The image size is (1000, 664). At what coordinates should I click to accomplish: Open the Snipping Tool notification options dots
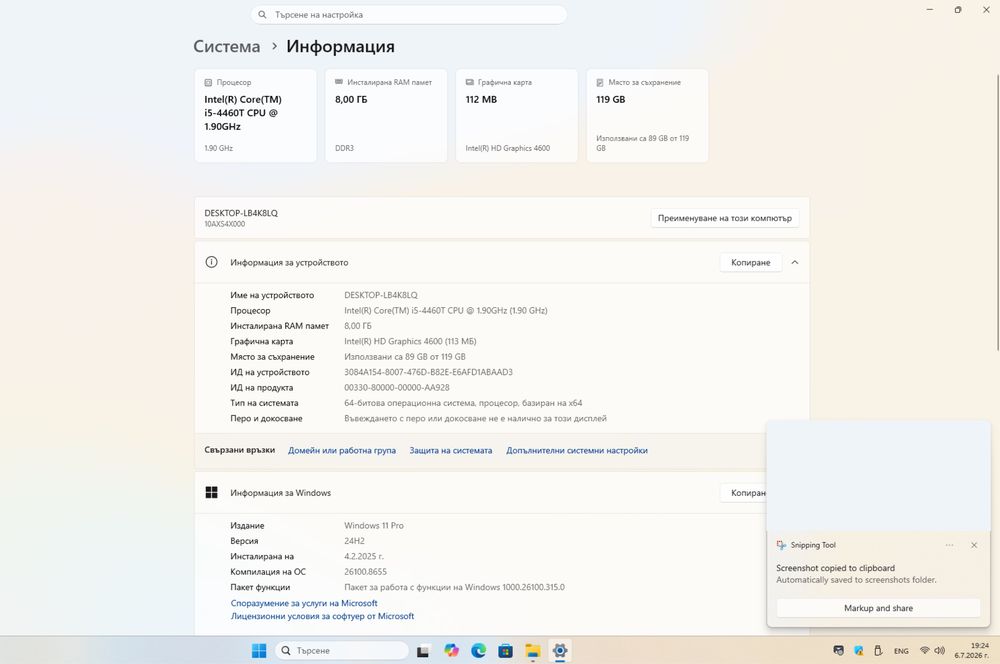coord(949,545)
